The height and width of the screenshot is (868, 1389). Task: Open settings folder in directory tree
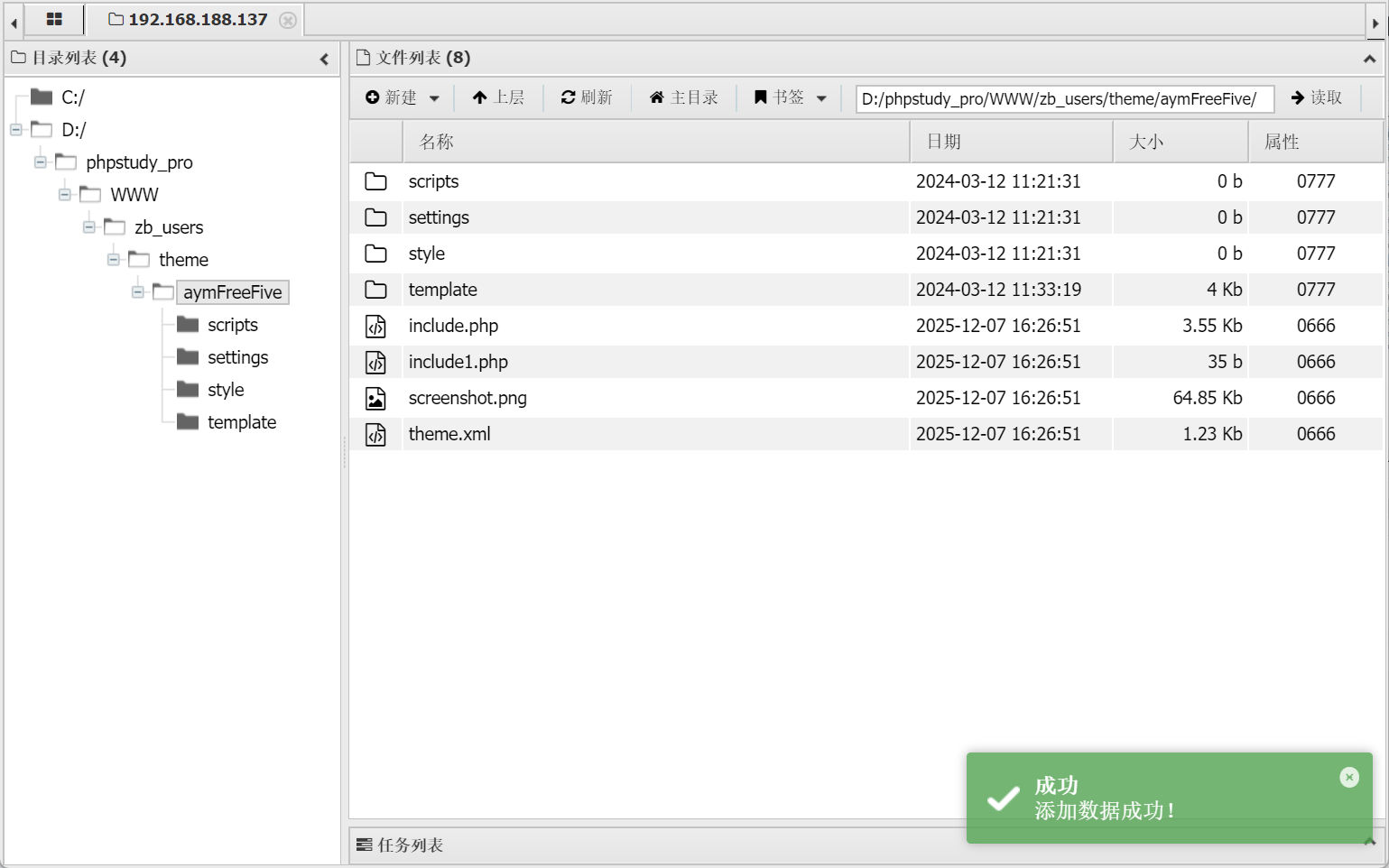click(238, 357)
